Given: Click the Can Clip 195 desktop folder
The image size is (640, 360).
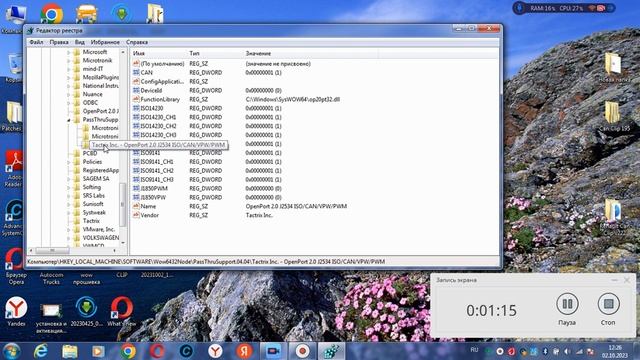Looking at the screenshot, I should [x=614, y=116].
